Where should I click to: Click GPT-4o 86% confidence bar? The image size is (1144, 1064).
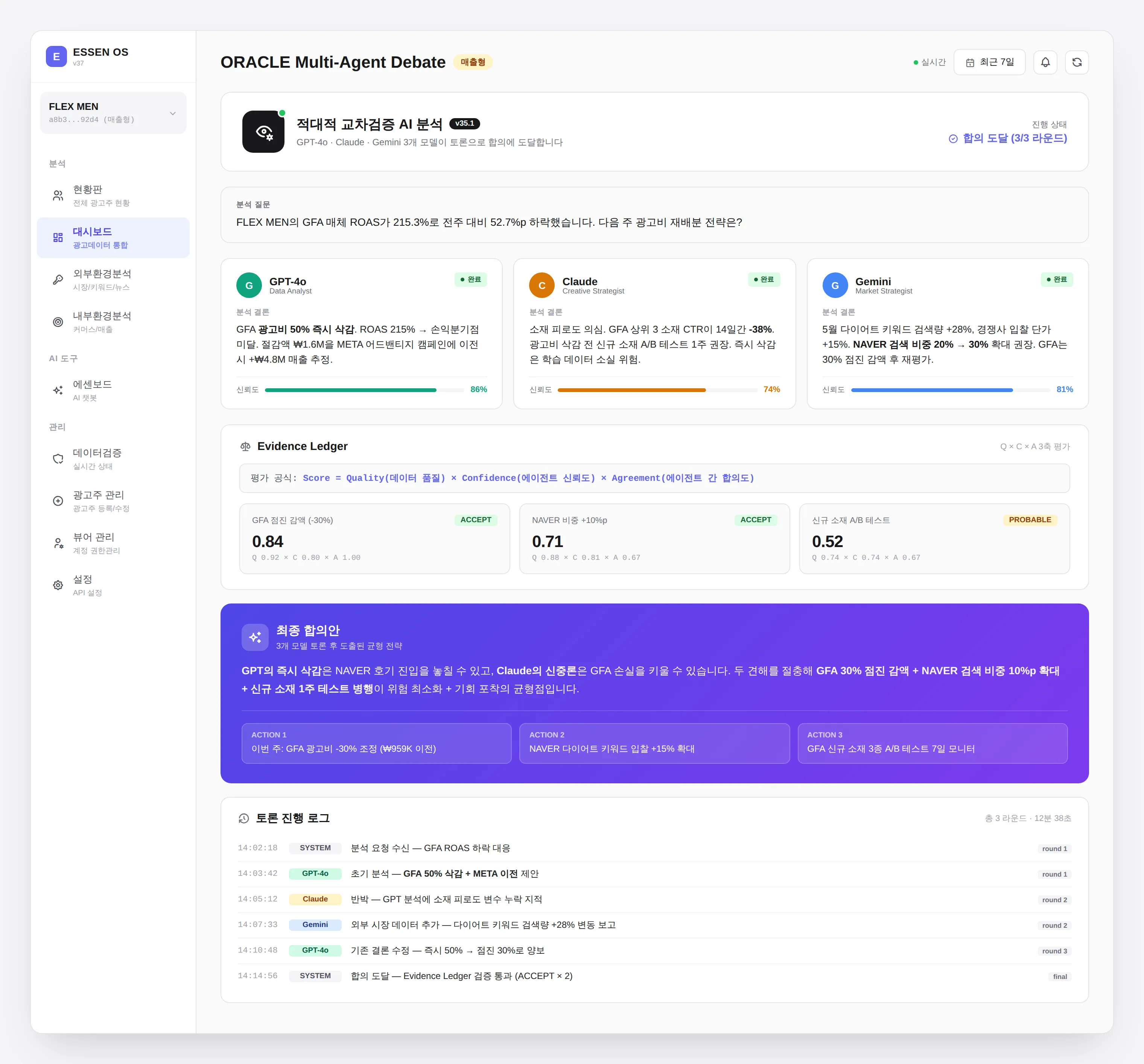pyautogui.click(x=364, y=390)
